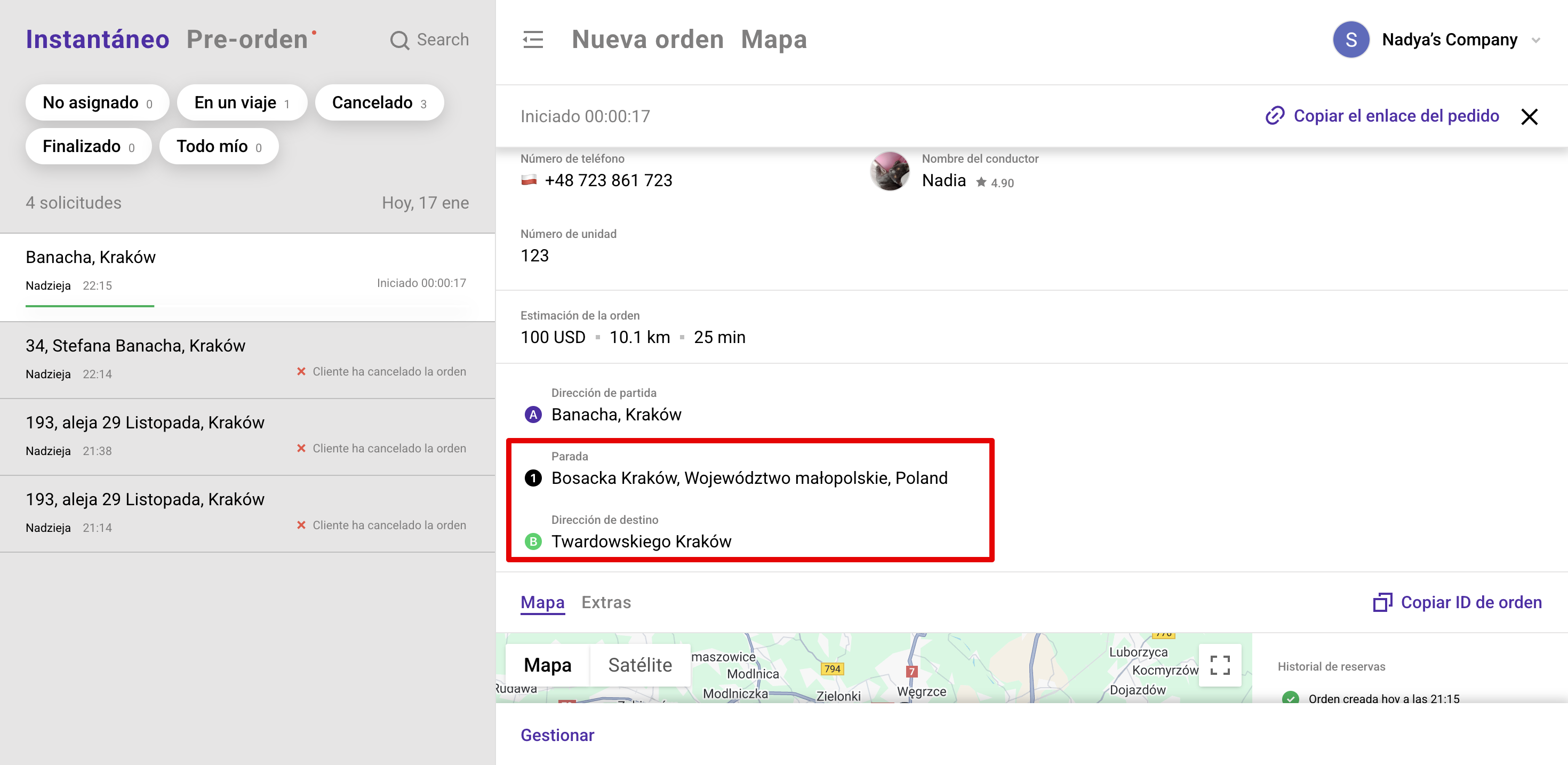
Task: Switch to Pre-orden tab
Action: (x=247, y=39)
